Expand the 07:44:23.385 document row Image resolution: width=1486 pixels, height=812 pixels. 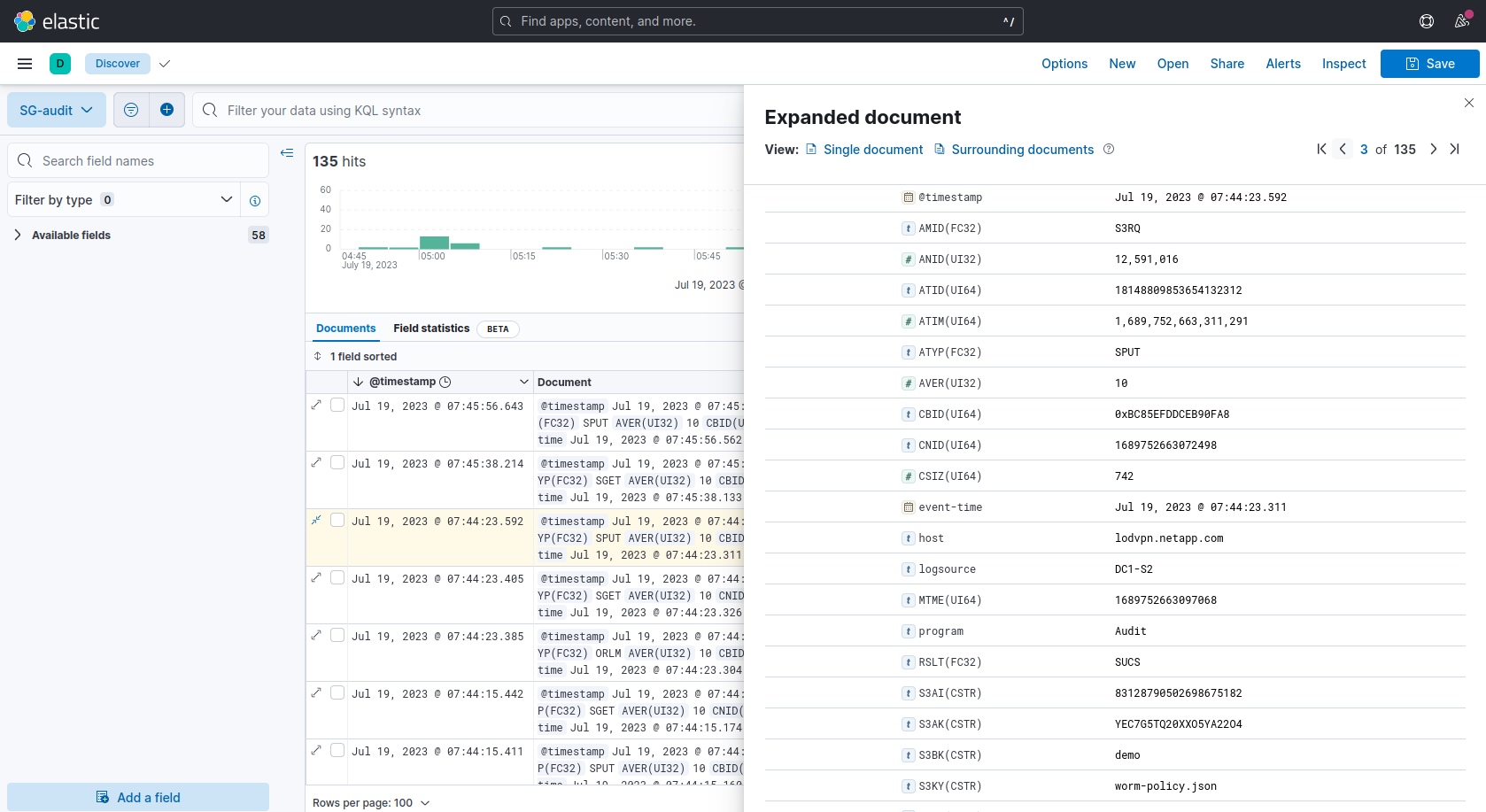point(316,635)
